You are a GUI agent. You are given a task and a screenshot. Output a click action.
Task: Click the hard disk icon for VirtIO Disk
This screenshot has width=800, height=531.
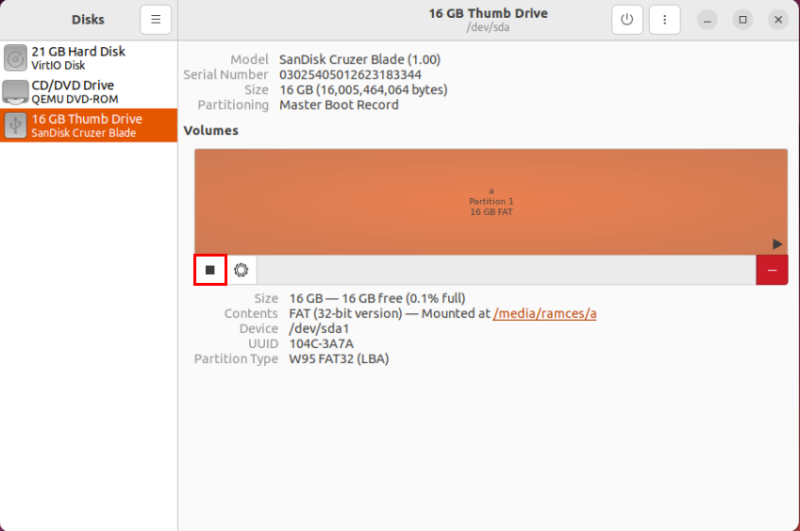[x=15, y=58]
